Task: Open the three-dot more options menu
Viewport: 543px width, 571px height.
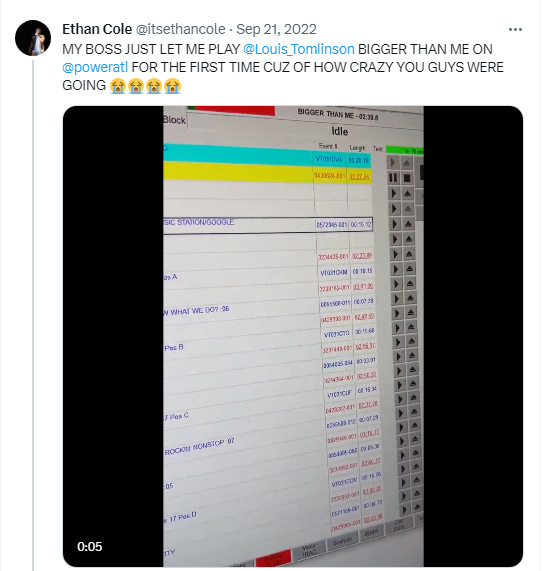Action: 515,29
